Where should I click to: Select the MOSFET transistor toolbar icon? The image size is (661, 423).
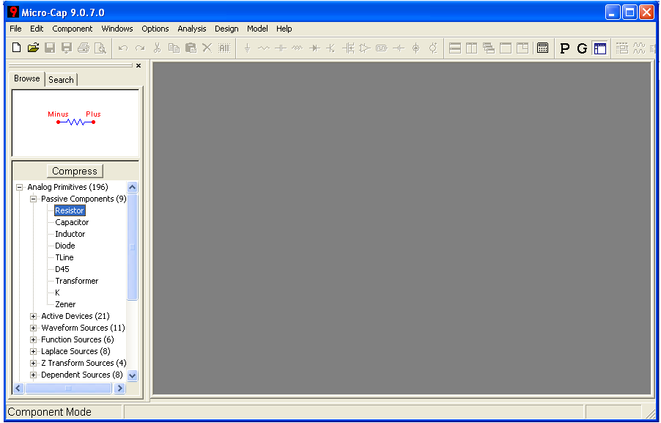tap(348, 48)
